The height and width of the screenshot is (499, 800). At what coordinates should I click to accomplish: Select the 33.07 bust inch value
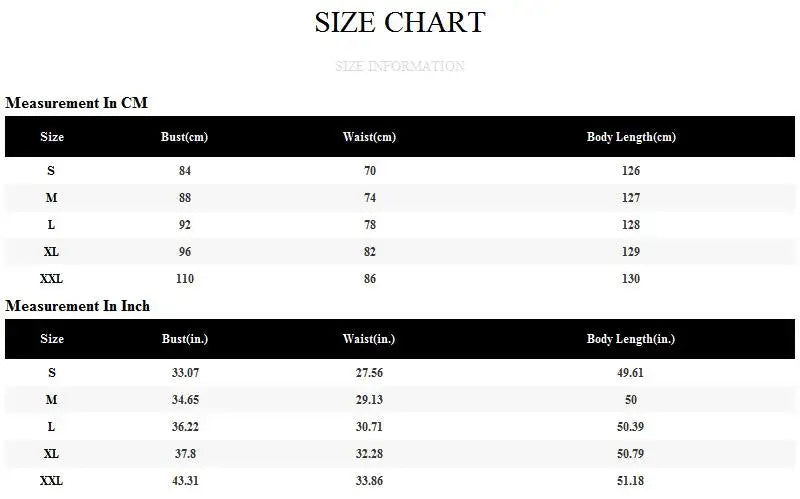pos(185,373)
